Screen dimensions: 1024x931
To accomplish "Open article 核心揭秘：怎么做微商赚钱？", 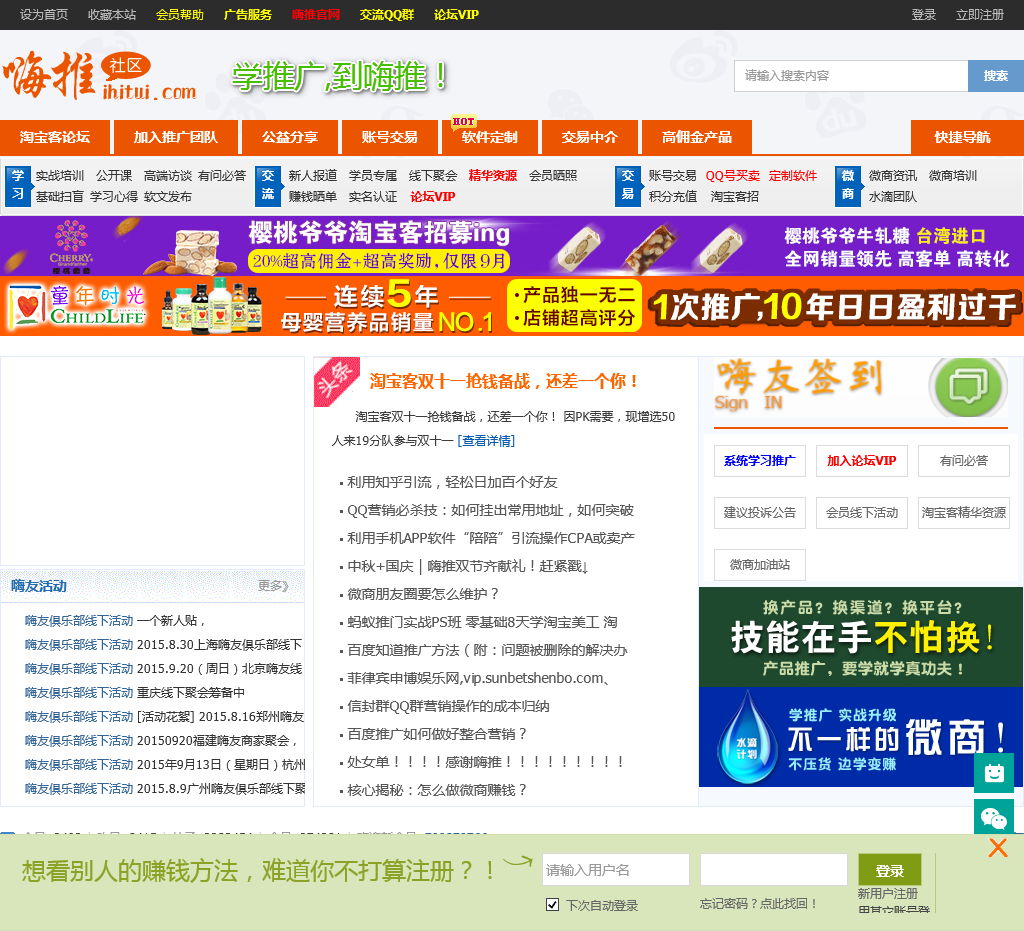I will [x=437, y=790].
